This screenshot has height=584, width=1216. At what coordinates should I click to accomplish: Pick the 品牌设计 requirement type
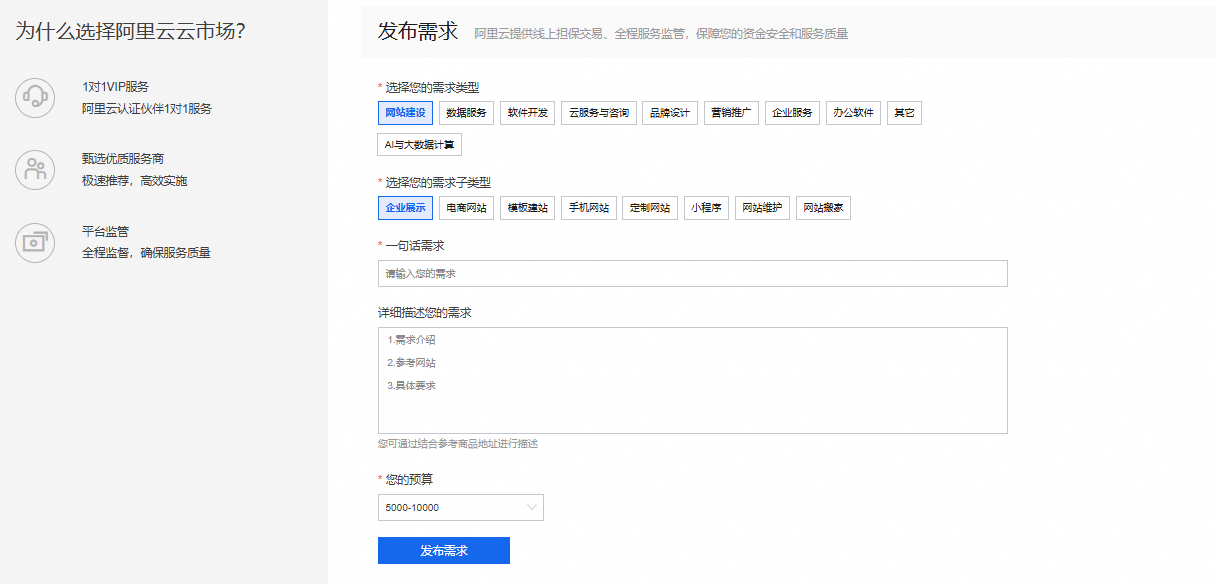(x=670, y=113)
